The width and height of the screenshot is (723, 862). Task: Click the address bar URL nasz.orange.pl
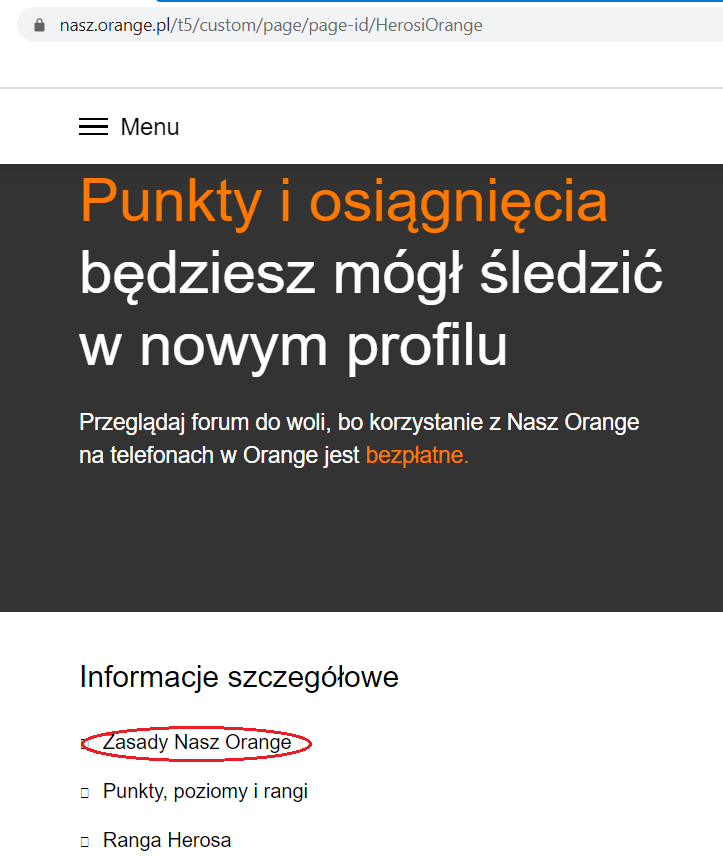point(271,25)
